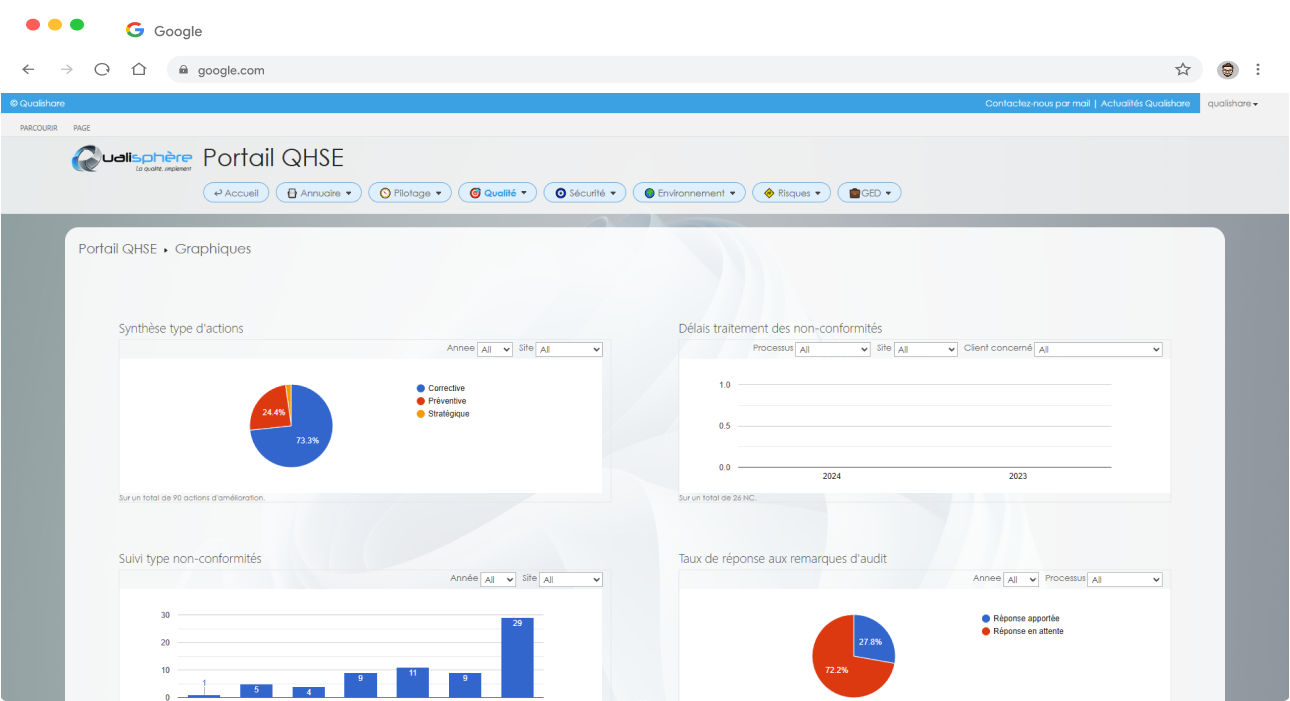
Task: Open Annee dropdown in Synthèse type d'actions
Action: [495, 350]
